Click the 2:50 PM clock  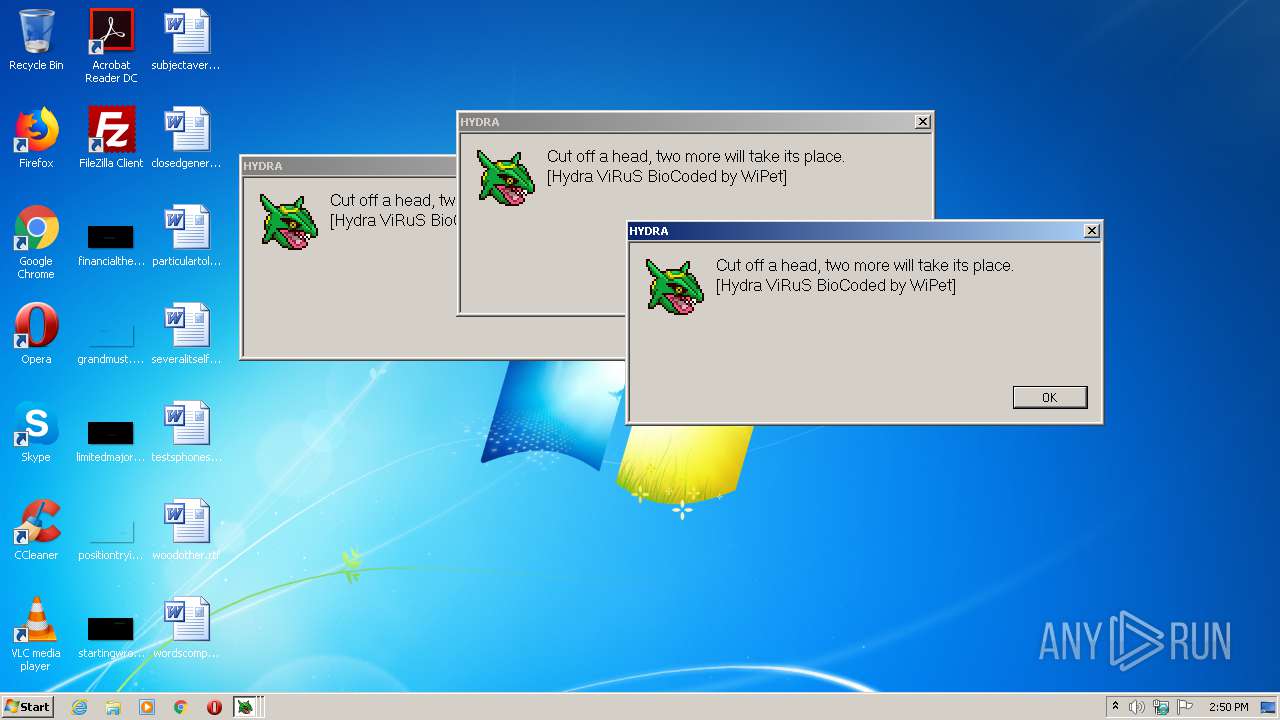(1228, 707)
